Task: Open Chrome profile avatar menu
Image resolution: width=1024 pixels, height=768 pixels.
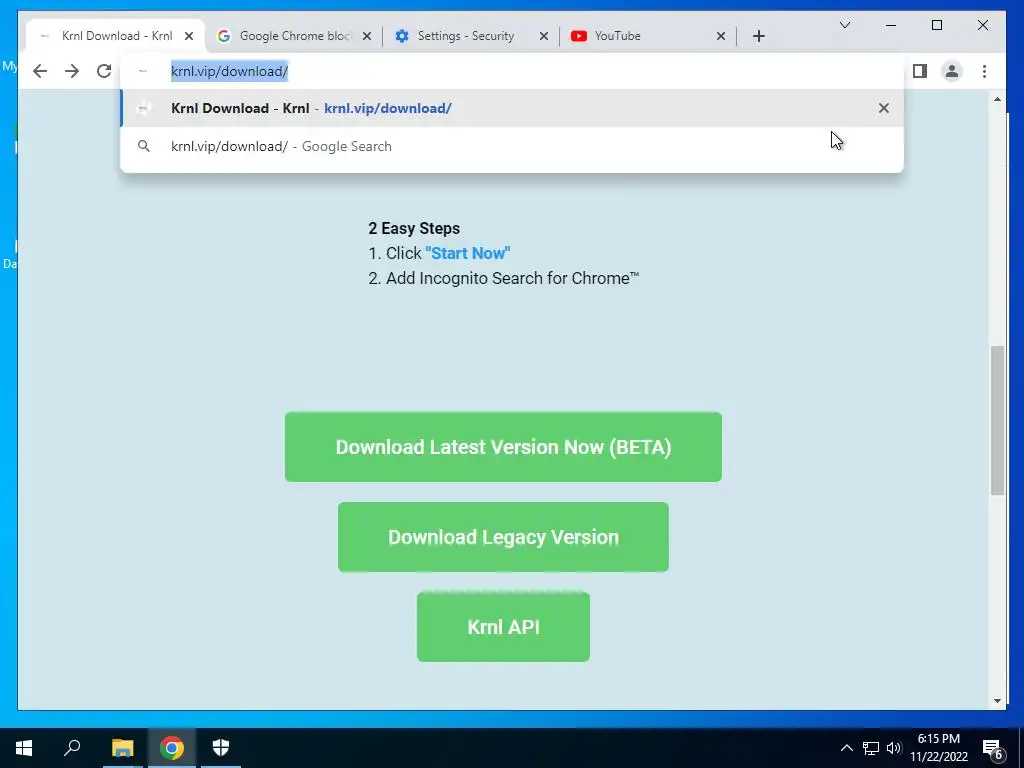Action: (952, 71)
